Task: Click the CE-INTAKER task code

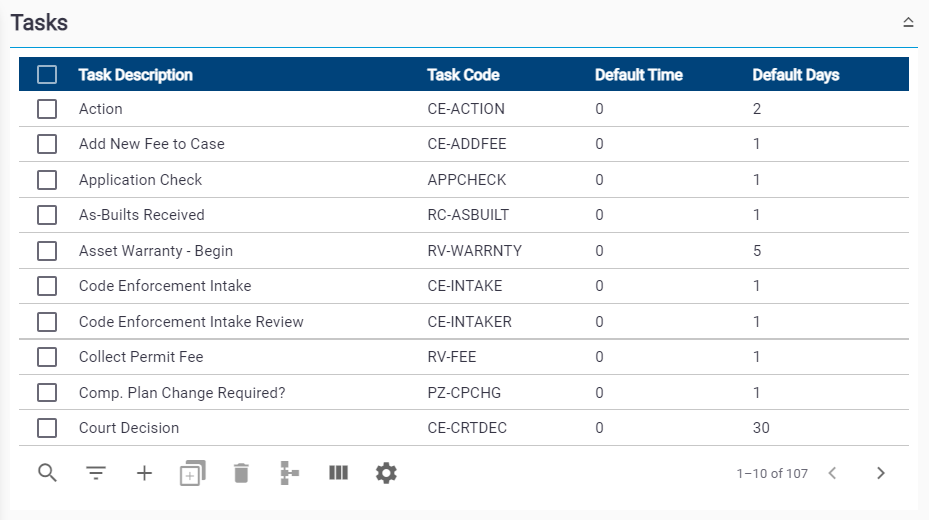Action: tap(470, 322)
